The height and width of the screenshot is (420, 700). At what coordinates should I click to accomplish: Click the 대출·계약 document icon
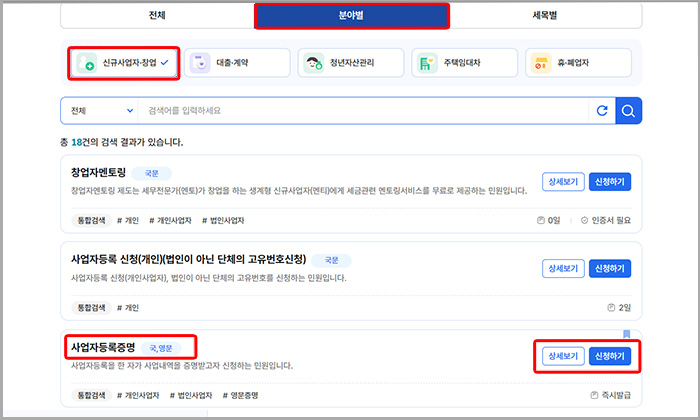200,63
